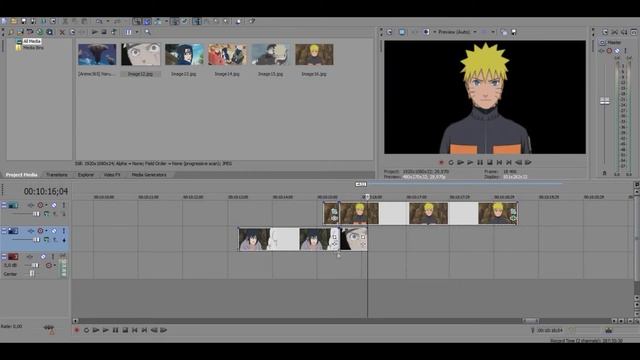Collapse video track 2 using its minimize icon
640x360 pixels.
coord(4,231)
